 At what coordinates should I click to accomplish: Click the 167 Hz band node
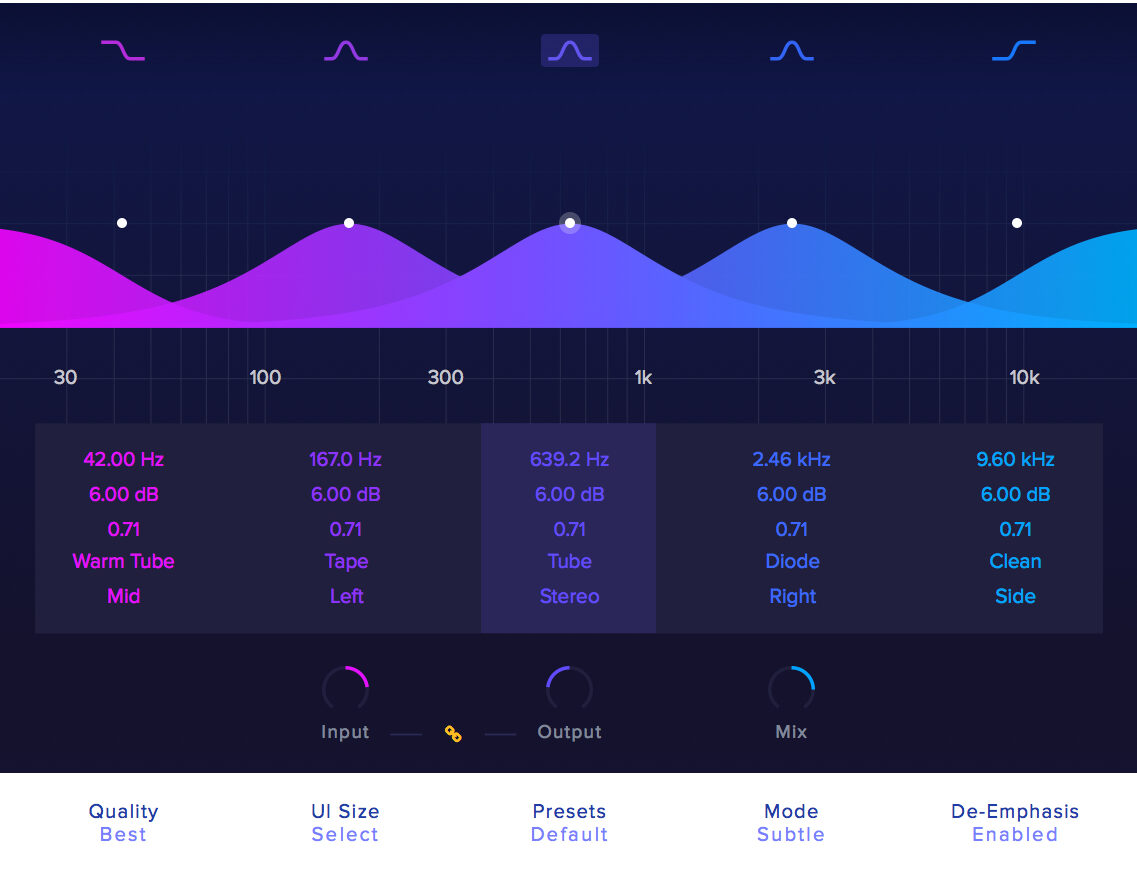tap(349, 223)
